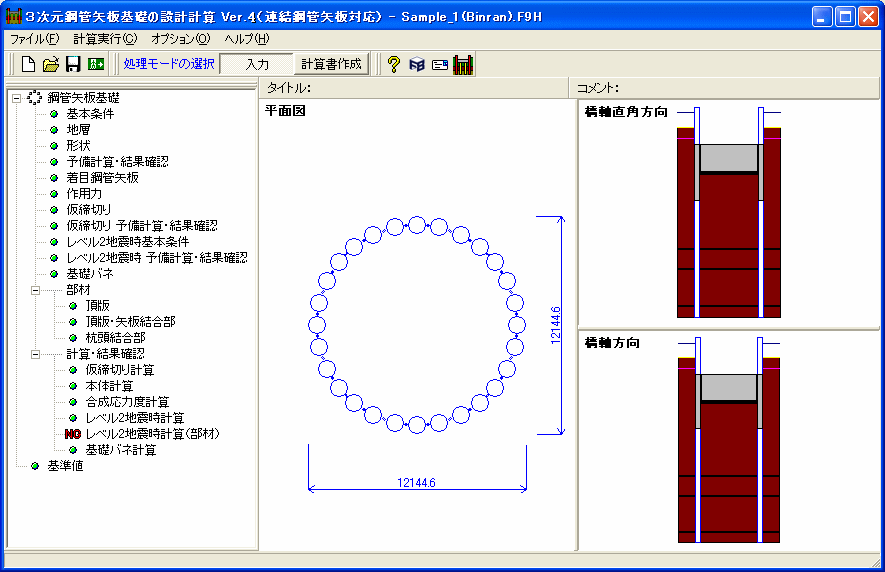Click the green status dot beside 杭頭結合部
This screenshot has width=885, height=572.
[73, 338]
